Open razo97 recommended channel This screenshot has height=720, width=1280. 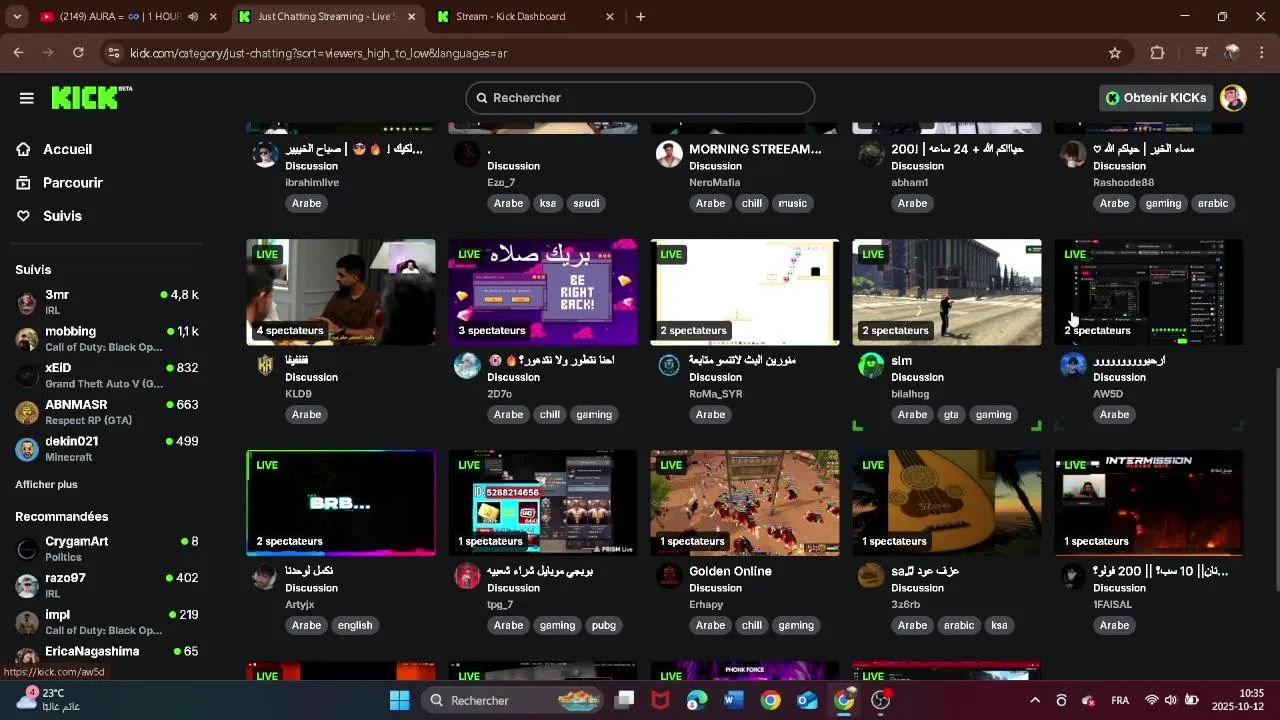(x=107, y=585)
